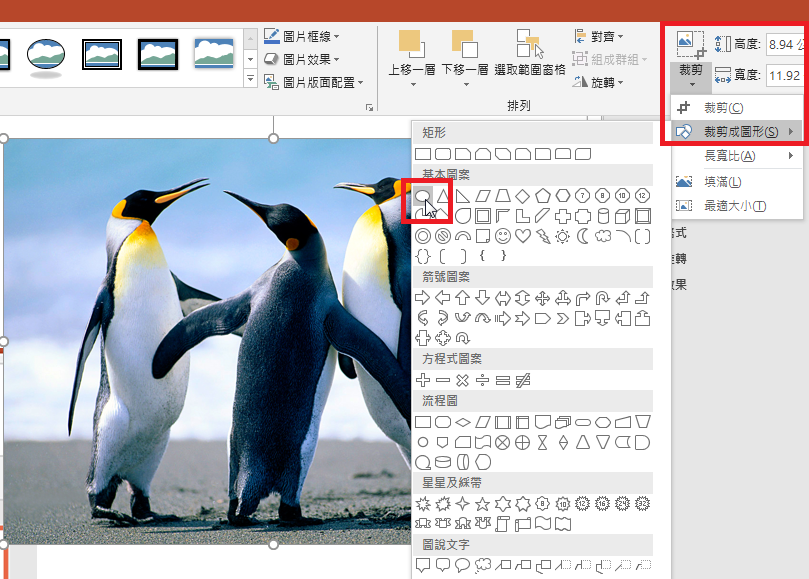Open 裁剪成圖形(S) submenu
809x579 pixels.
[x=737, y=132]
